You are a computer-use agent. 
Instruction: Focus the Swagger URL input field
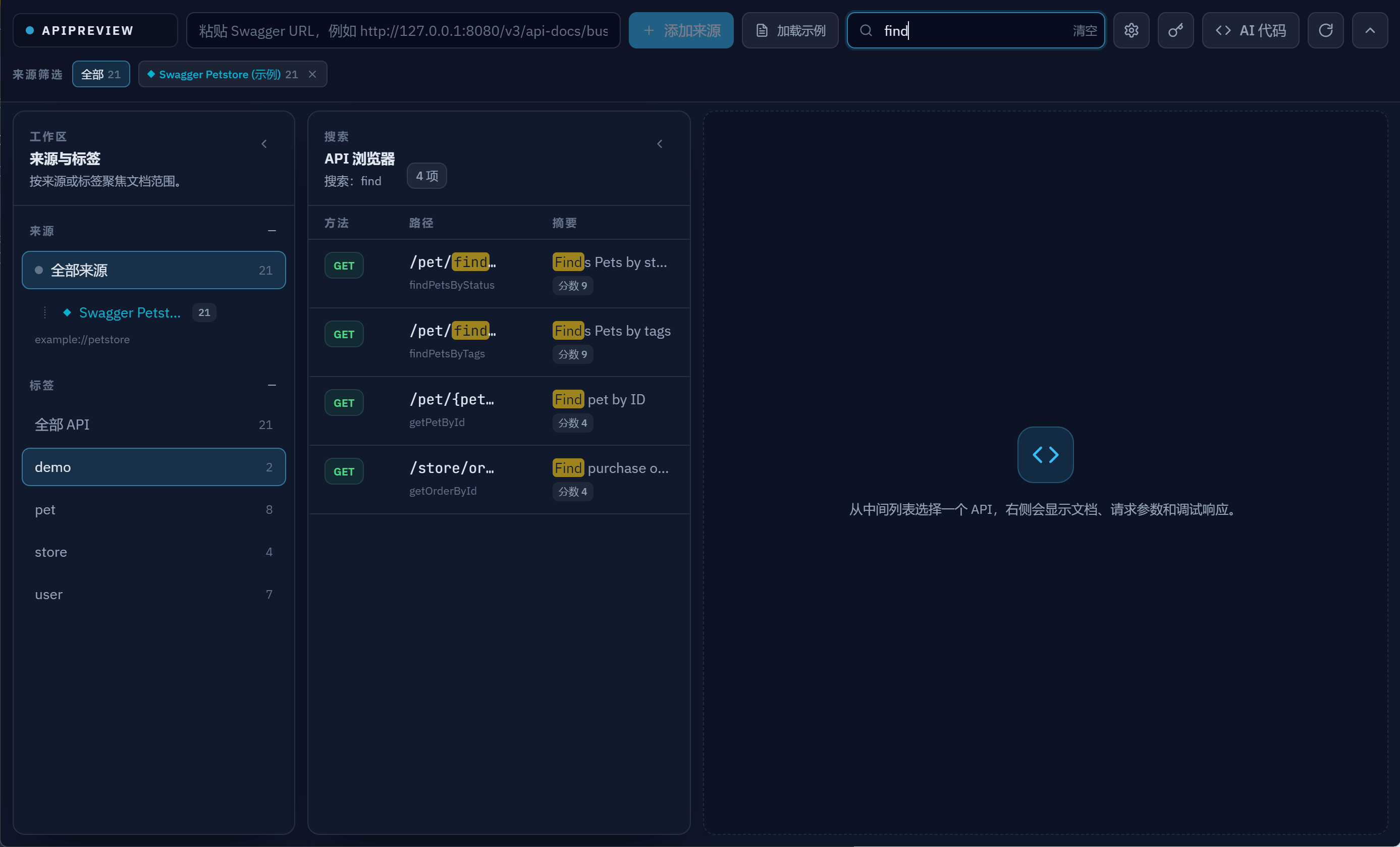tap(403, 30)
